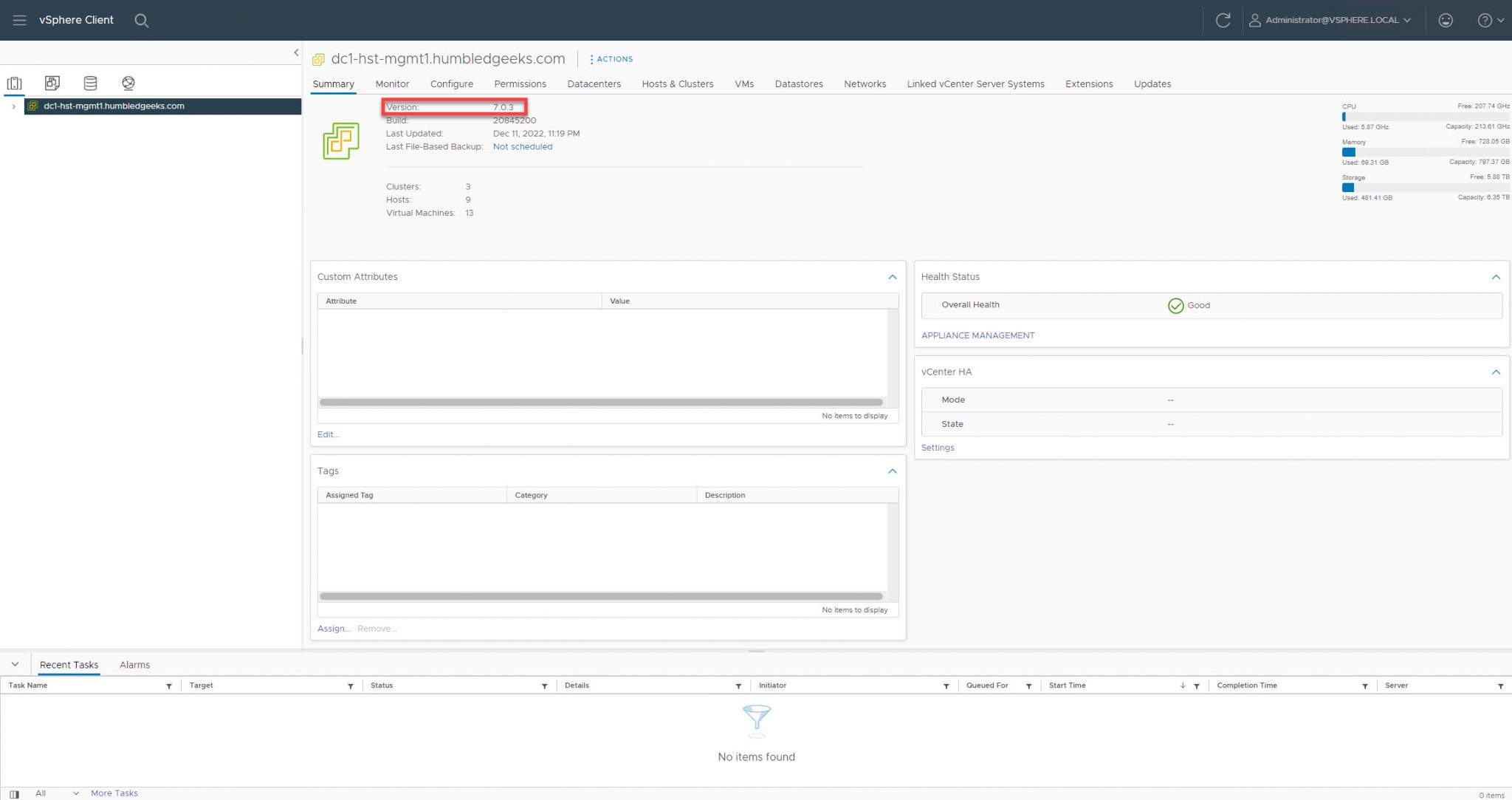Screen dimensions: 1512x800
Task: Open the VMs and Templates inventory view
Action: pyautogui.click(x=52, y=83)
